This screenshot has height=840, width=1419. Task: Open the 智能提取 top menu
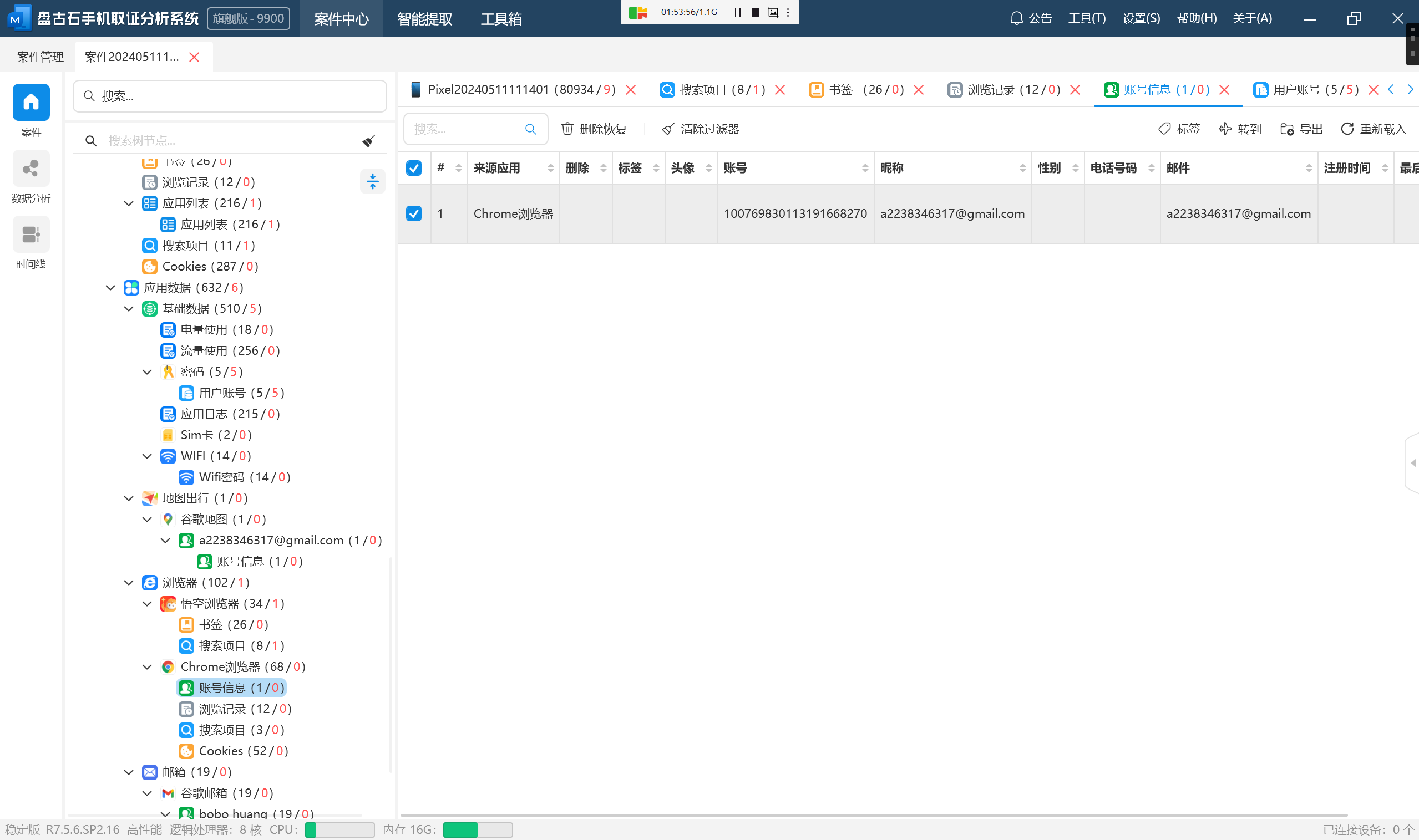[425, 19]
